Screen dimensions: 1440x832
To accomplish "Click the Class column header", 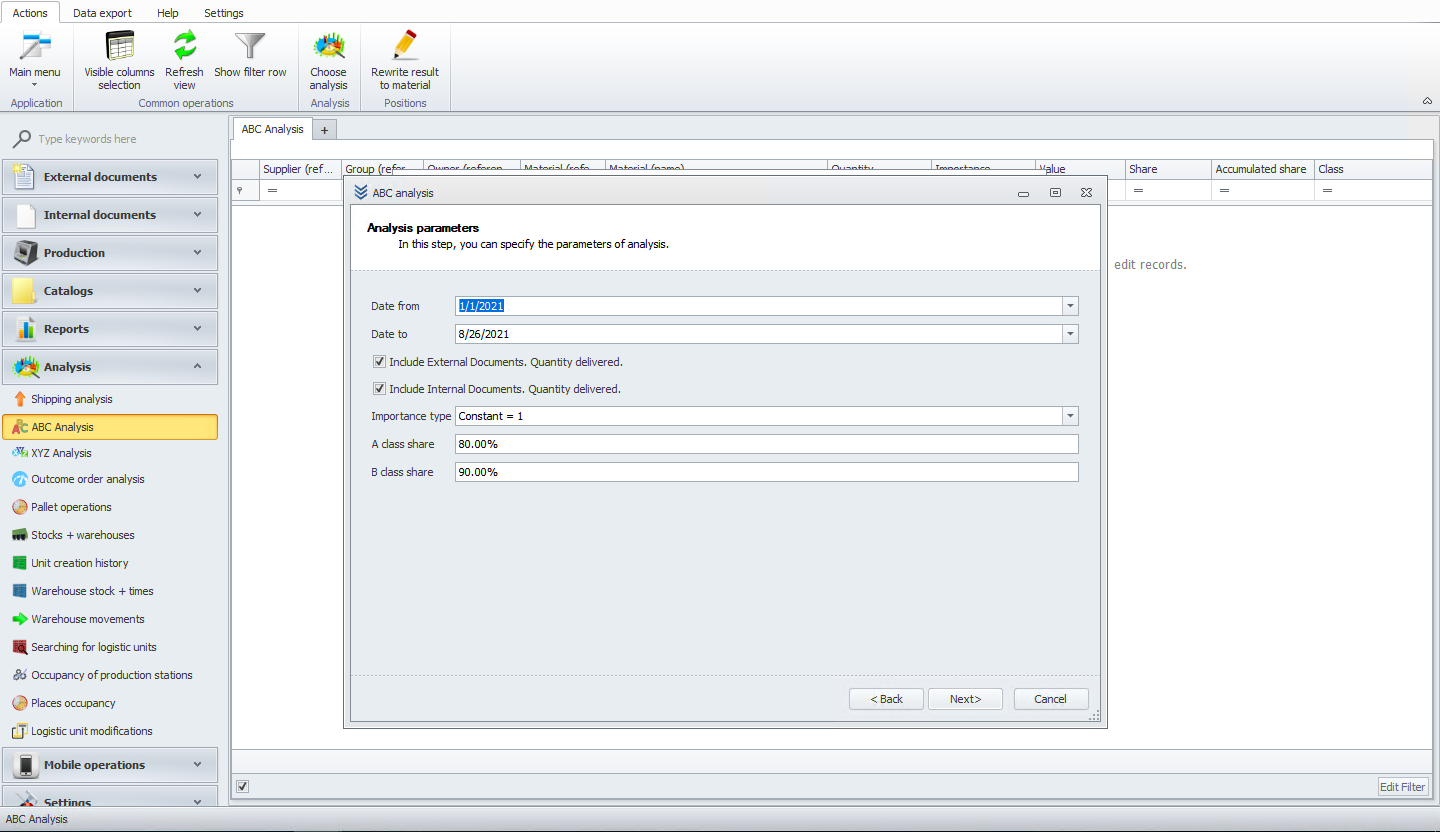I will 1374,169.
